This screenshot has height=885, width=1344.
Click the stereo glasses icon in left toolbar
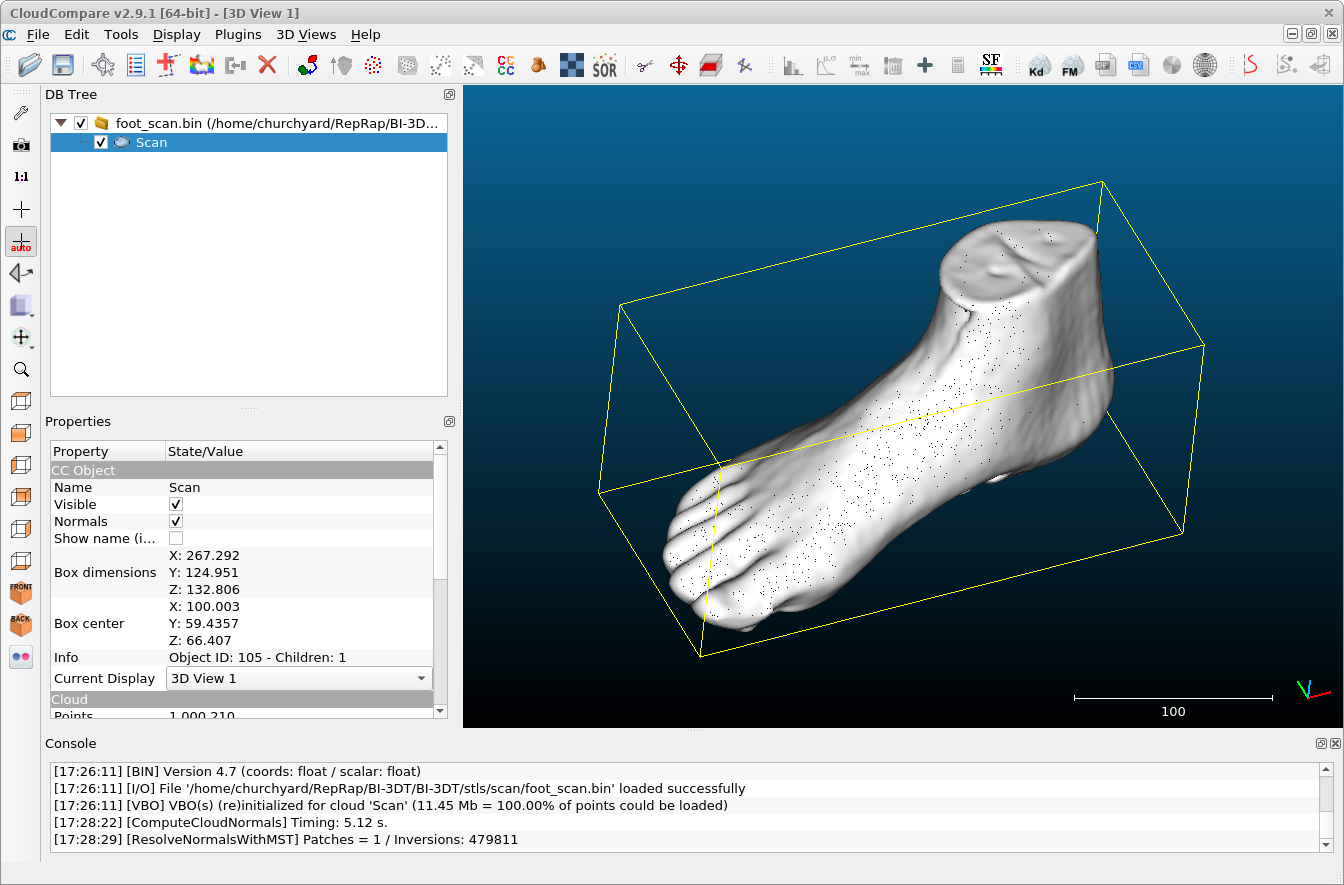tap(21, 657)
